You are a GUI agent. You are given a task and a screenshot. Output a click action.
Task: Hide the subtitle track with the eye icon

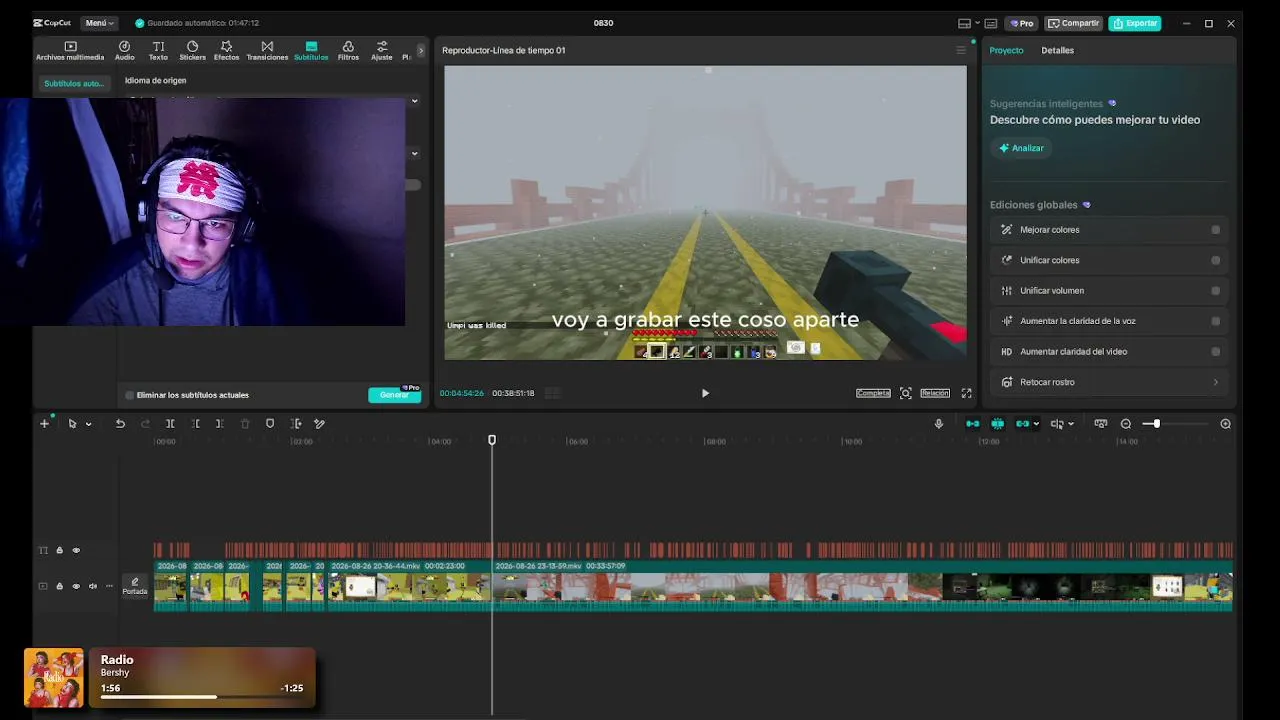tap(76, 551)
